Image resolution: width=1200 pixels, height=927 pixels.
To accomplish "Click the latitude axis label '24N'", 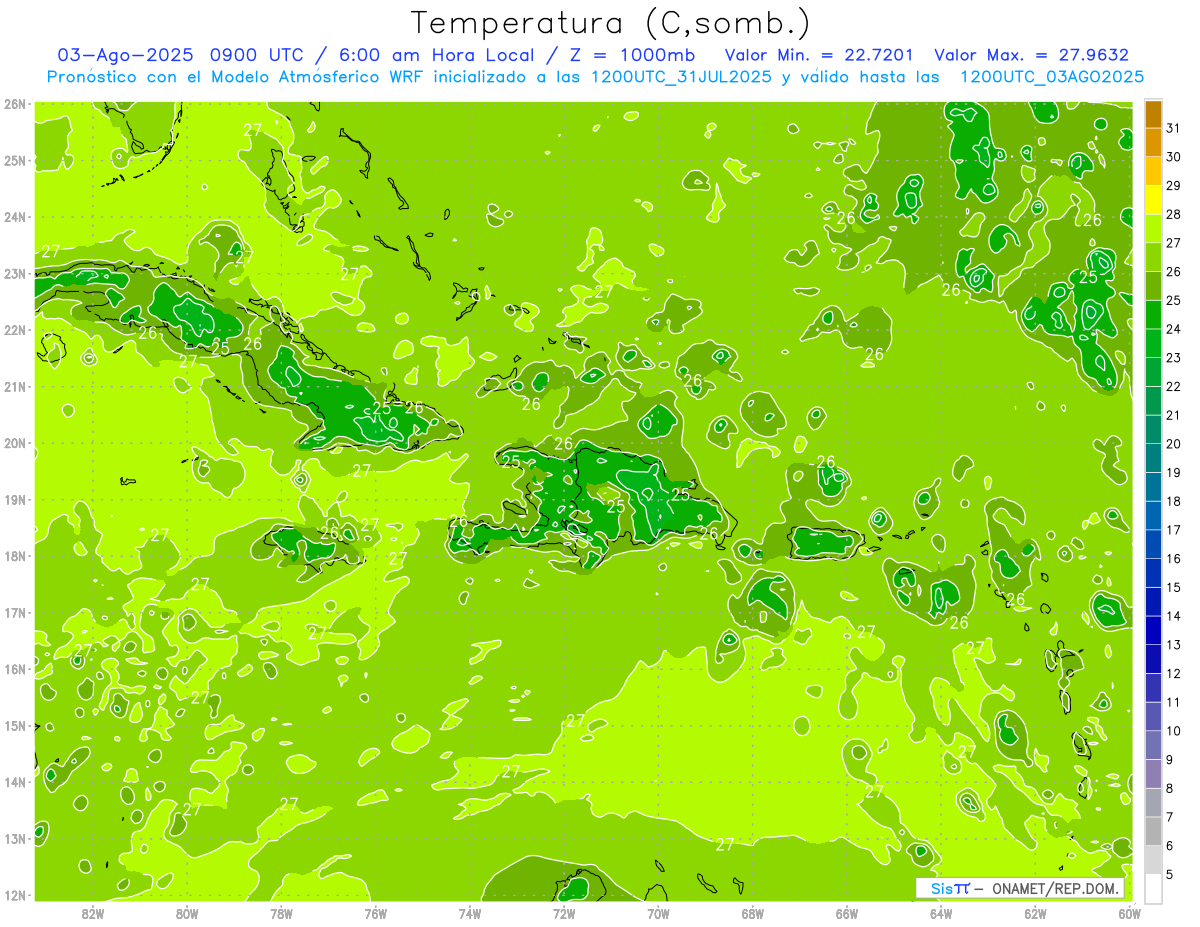I will (x=15, y=217).
